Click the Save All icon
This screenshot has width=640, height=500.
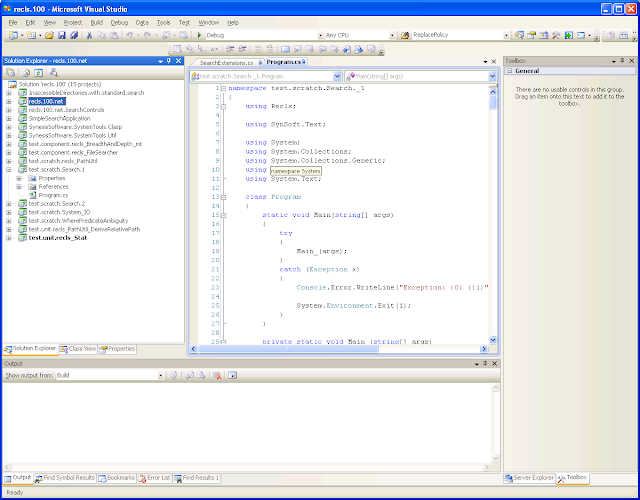[74, 36]
